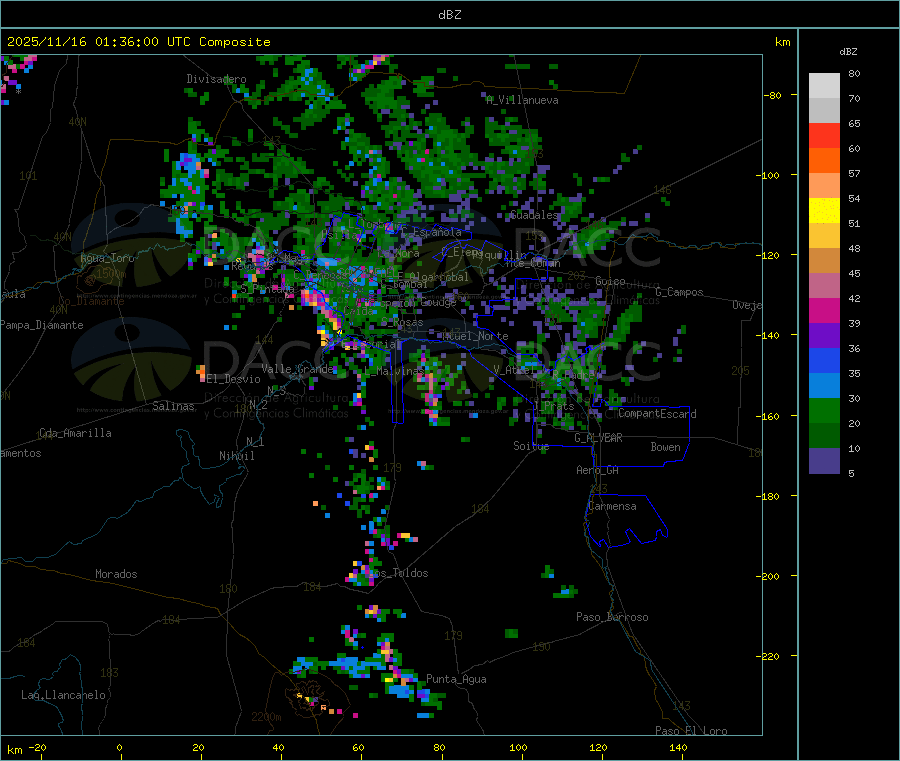900x761 pixels.
Task: Click the magenta 39-42 dBZ legend swatch
Action: coord(824,310)
